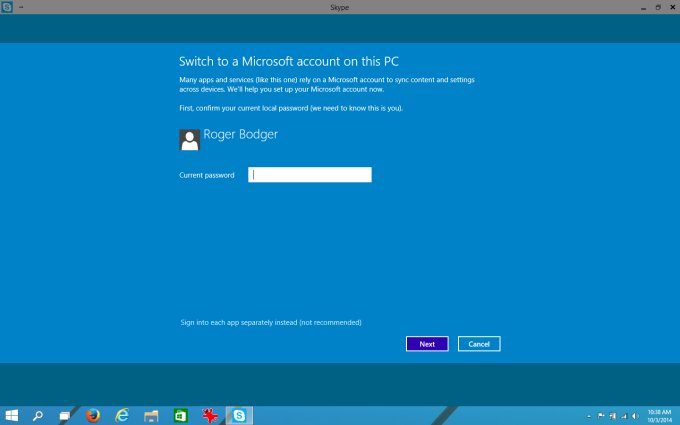Image resolution: width=680 pixels, height=425 pixels.
Task: Open the clock showing 10/3/2014
Action: click(659, 416)
